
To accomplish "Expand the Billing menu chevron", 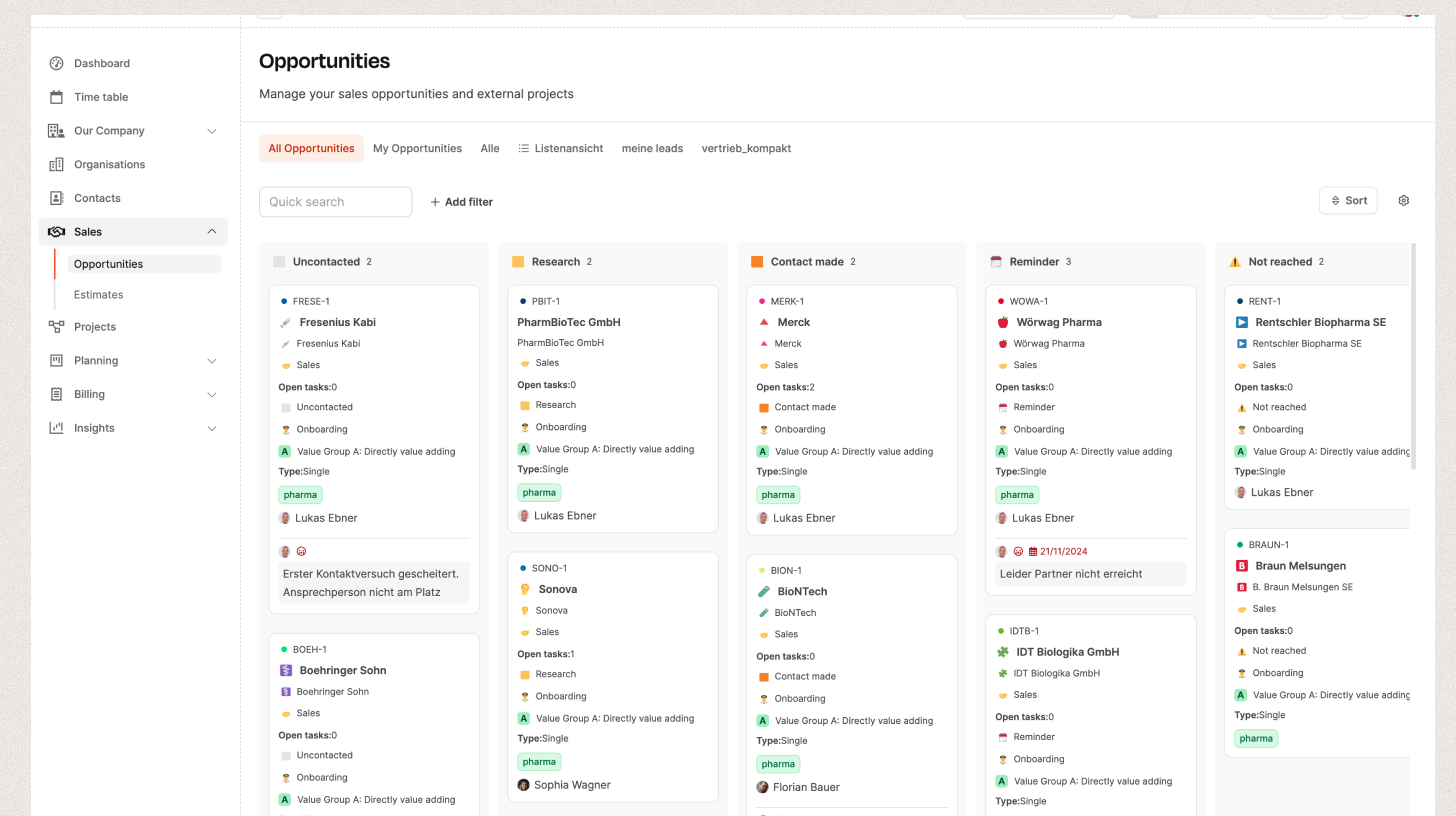I will [x=212, y=394].
